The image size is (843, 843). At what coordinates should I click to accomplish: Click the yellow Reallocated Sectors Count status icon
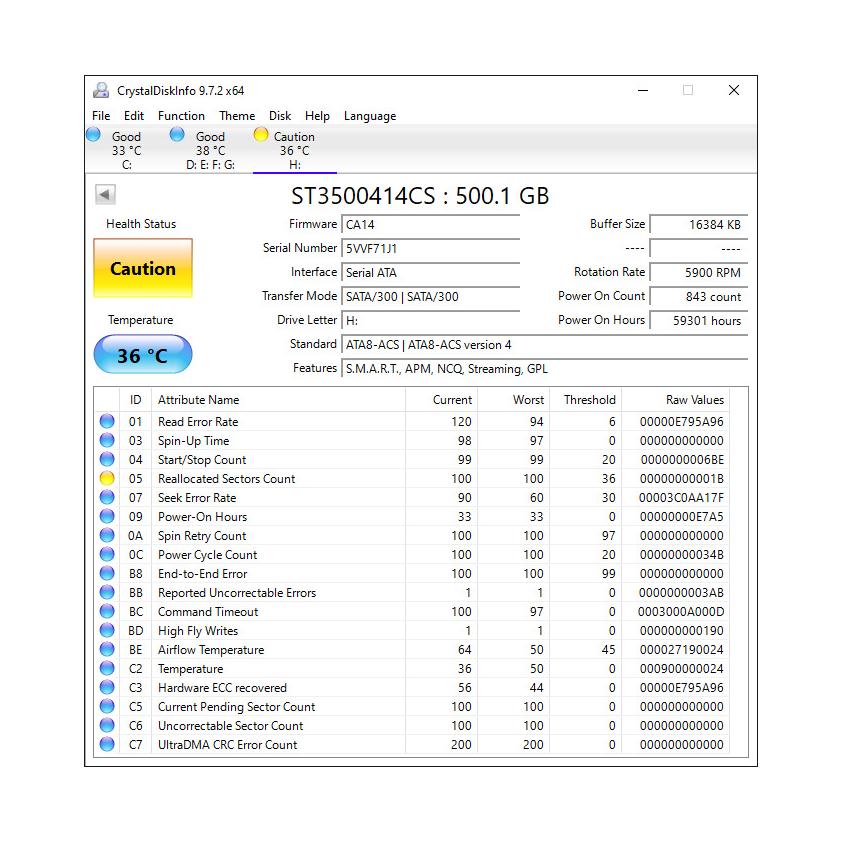(x=107, y=479)
